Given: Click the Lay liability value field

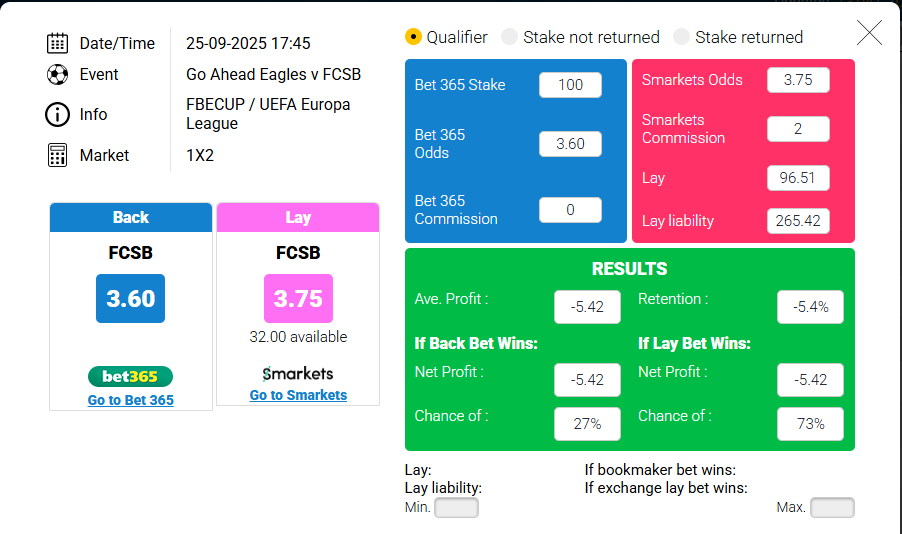Looking at the screenshot, I should (798, 221).
